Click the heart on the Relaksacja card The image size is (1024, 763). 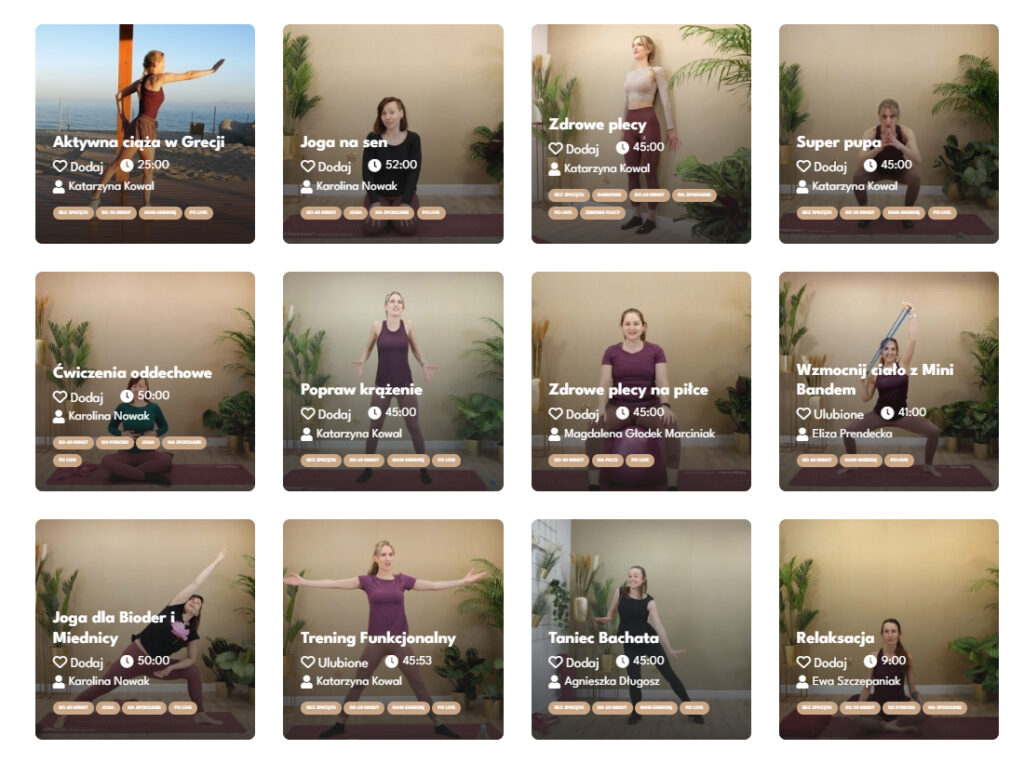(x=803, y=662)
